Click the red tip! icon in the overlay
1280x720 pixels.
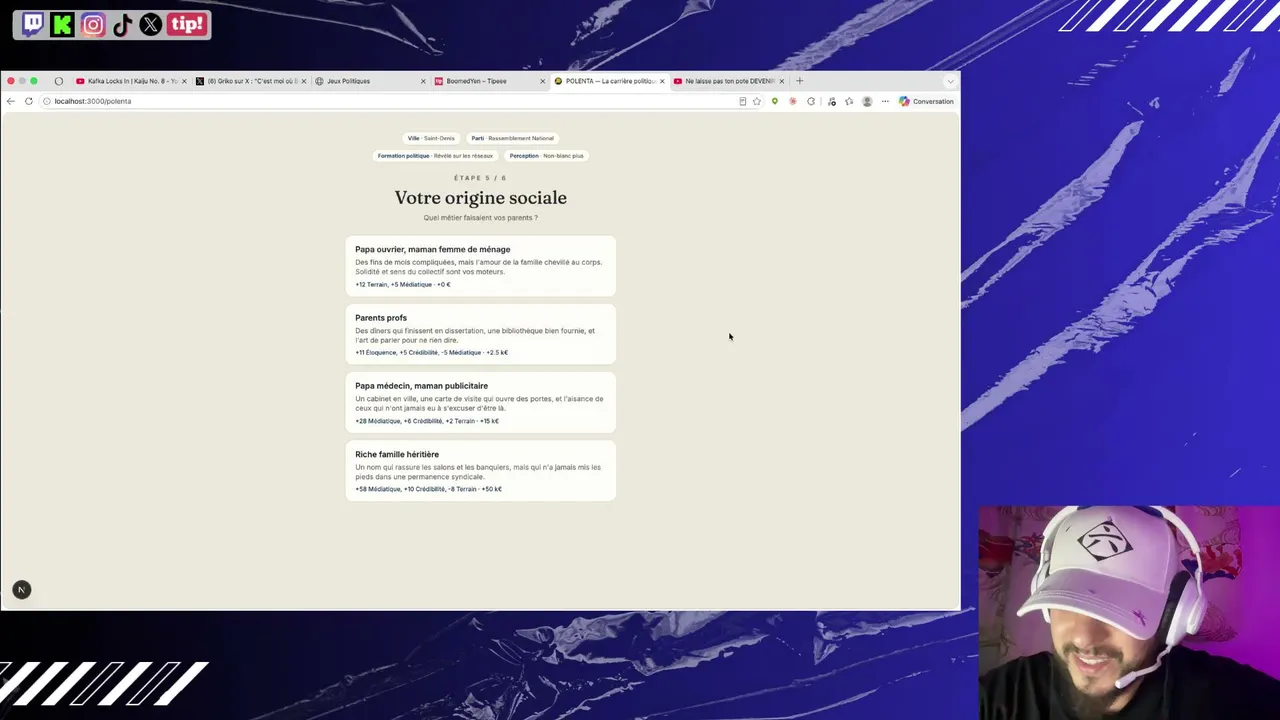187,25
